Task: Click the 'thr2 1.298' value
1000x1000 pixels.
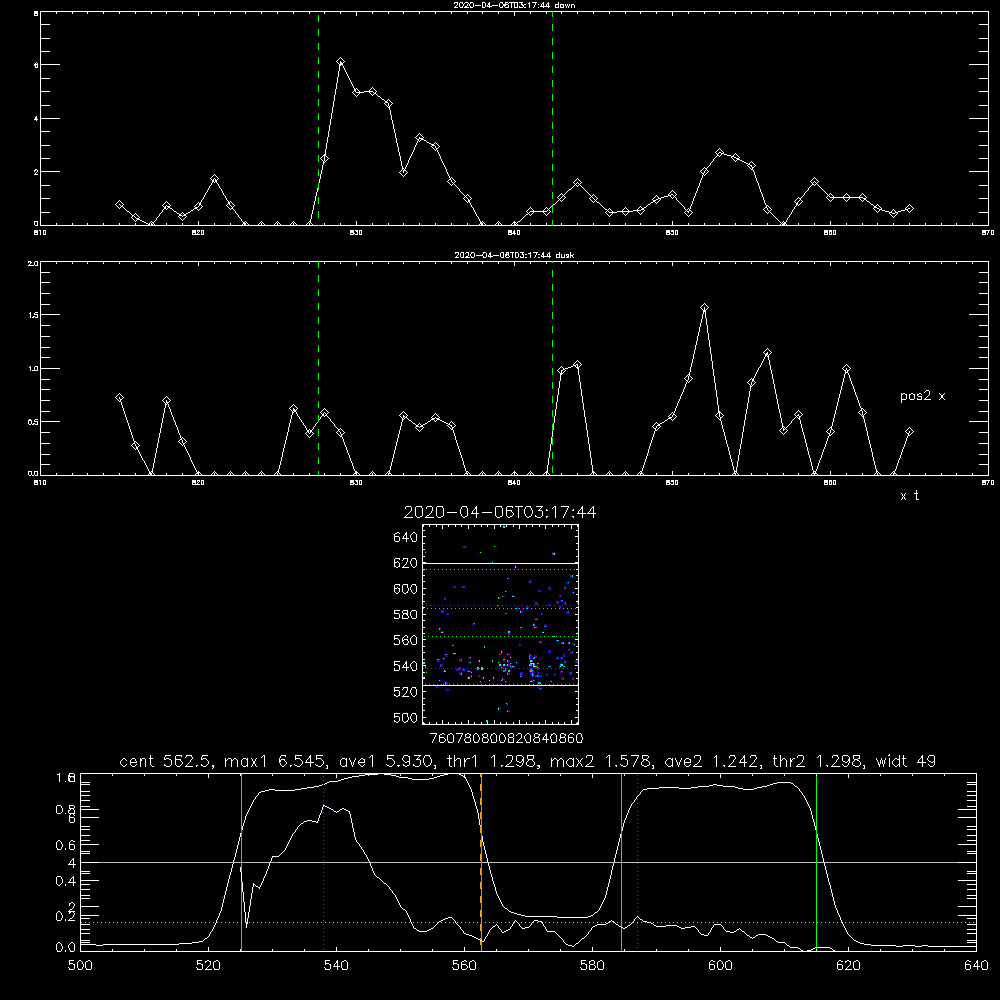Action: tap(818, 761)
